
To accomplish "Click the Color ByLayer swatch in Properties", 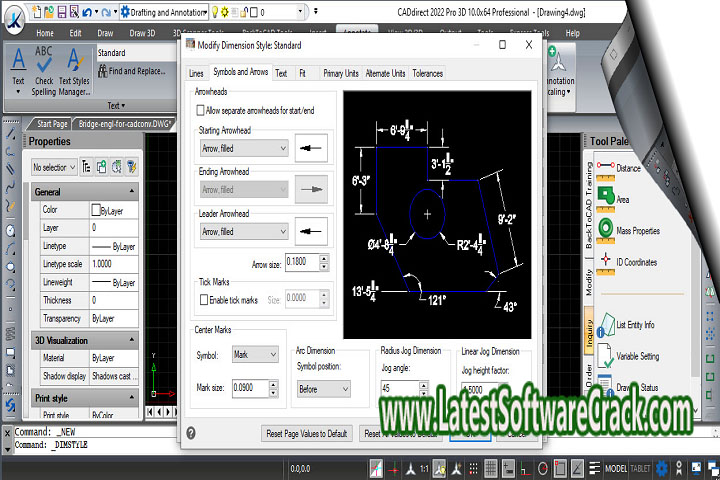I will coord(96,211).
